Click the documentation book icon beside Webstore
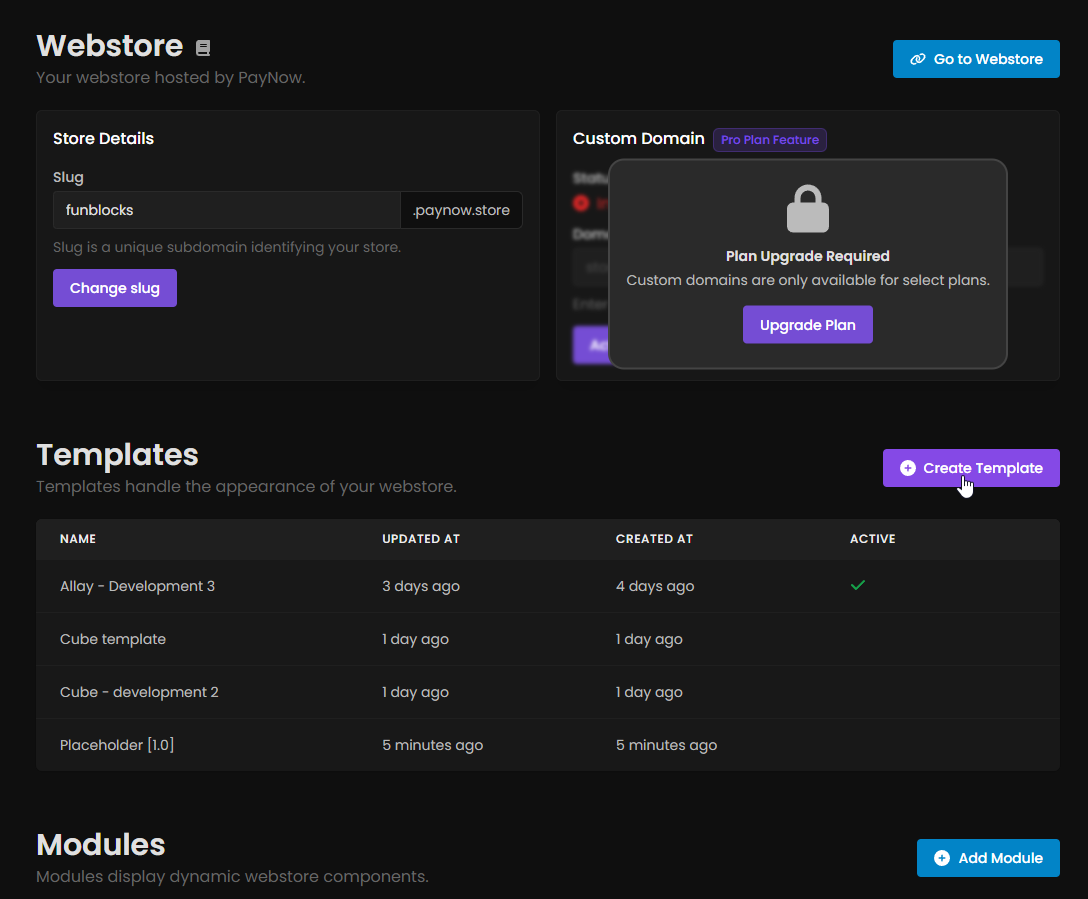1088x899 pixels. click(203, 48)
